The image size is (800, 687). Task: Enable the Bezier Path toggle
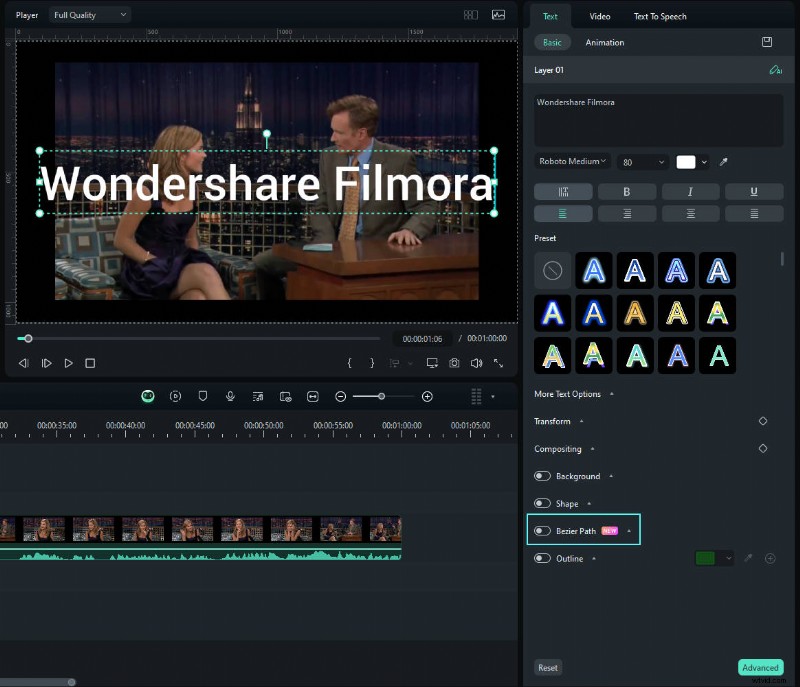click(x=543, y=531)
